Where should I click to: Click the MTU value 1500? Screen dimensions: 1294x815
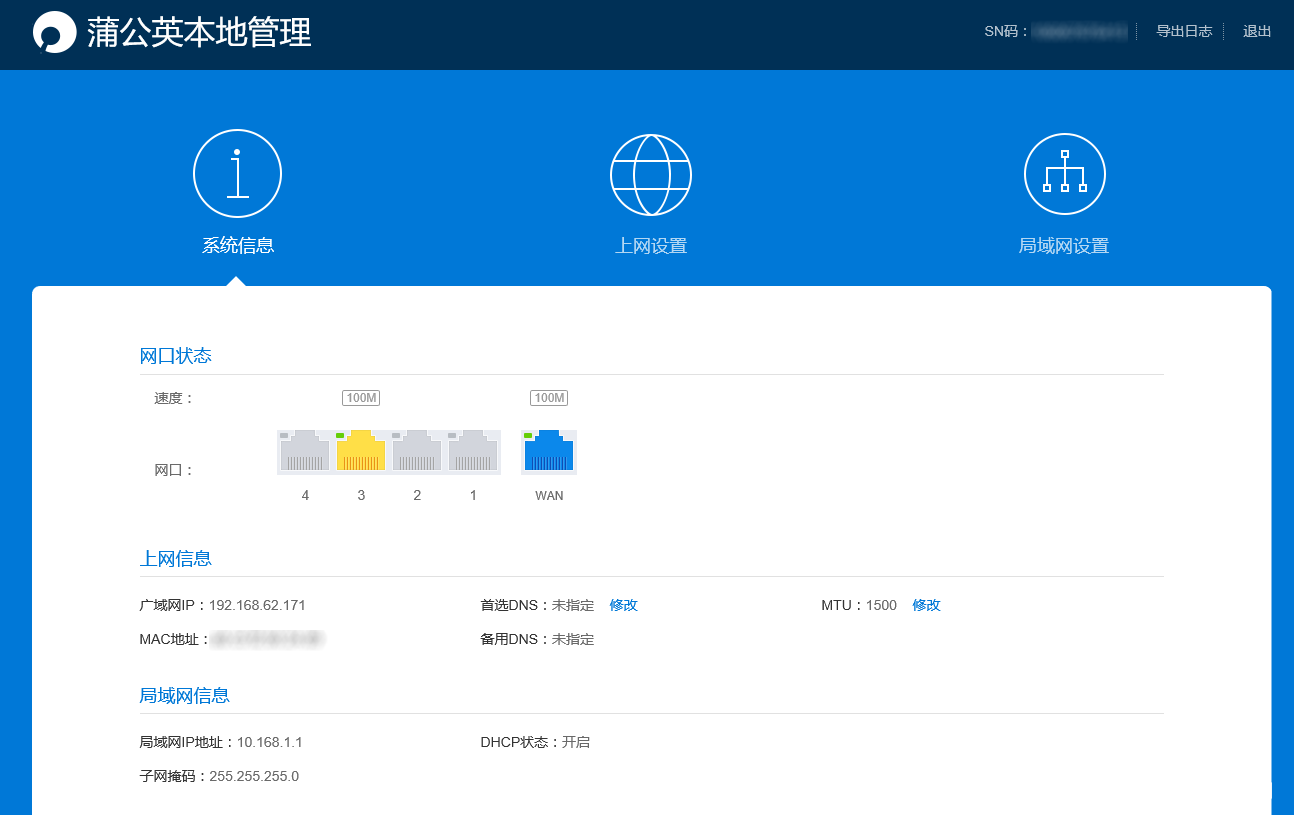[x=881, y=605]
